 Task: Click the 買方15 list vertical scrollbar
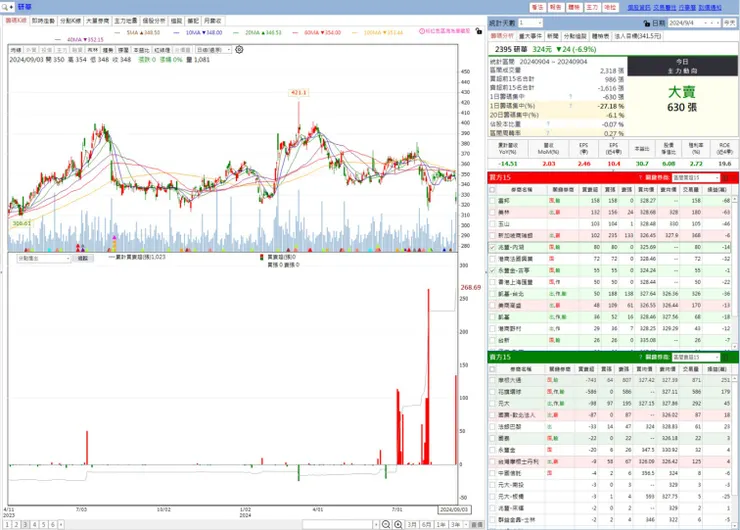coord(734,272)
